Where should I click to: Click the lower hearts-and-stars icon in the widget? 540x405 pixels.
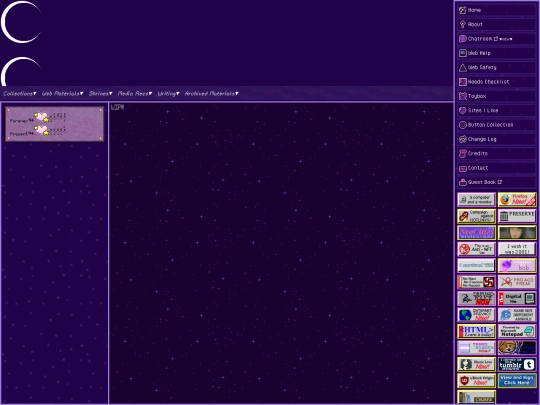(42, 130)
